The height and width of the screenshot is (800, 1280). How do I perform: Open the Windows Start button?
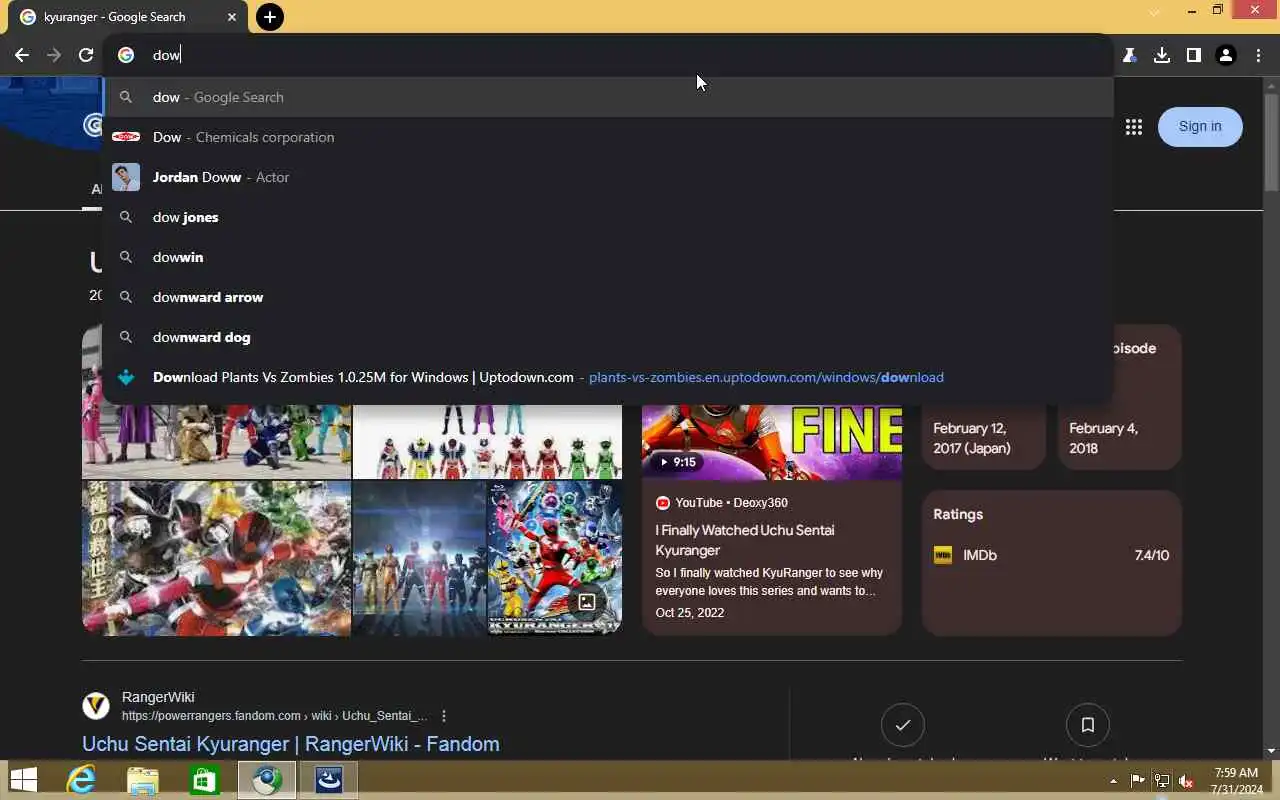coord(23,780)
